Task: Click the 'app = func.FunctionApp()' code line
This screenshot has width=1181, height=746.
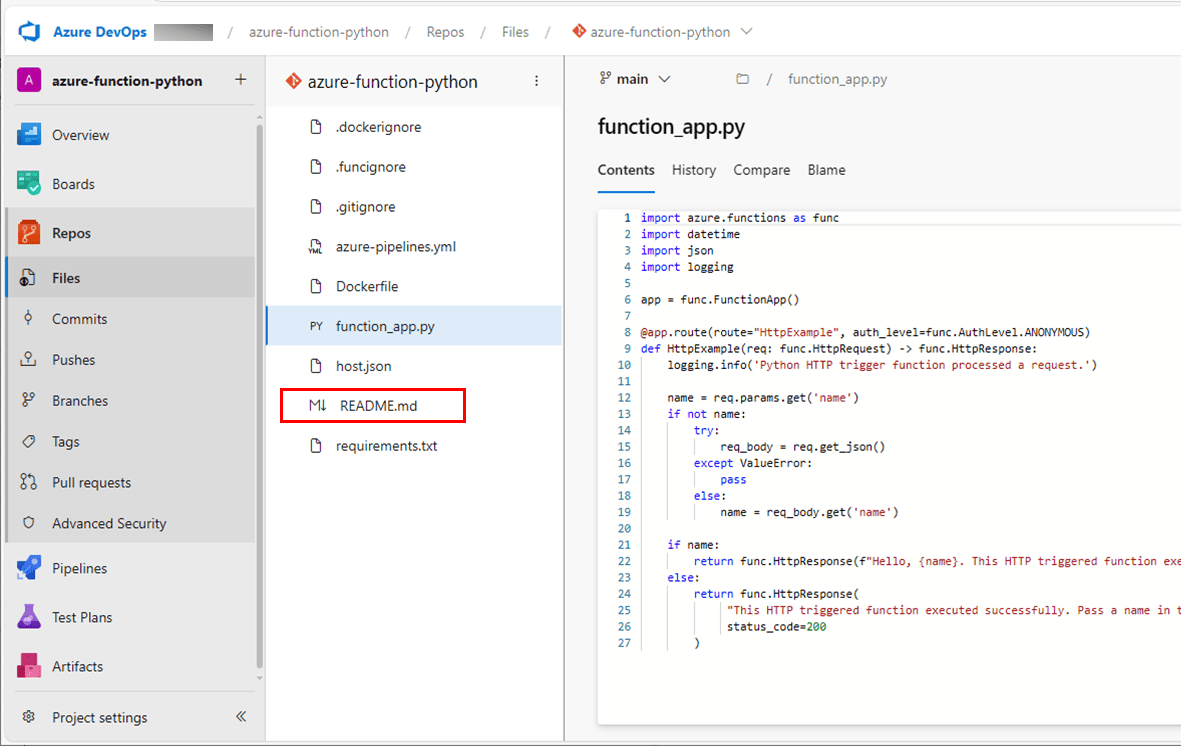Action: 720,299
